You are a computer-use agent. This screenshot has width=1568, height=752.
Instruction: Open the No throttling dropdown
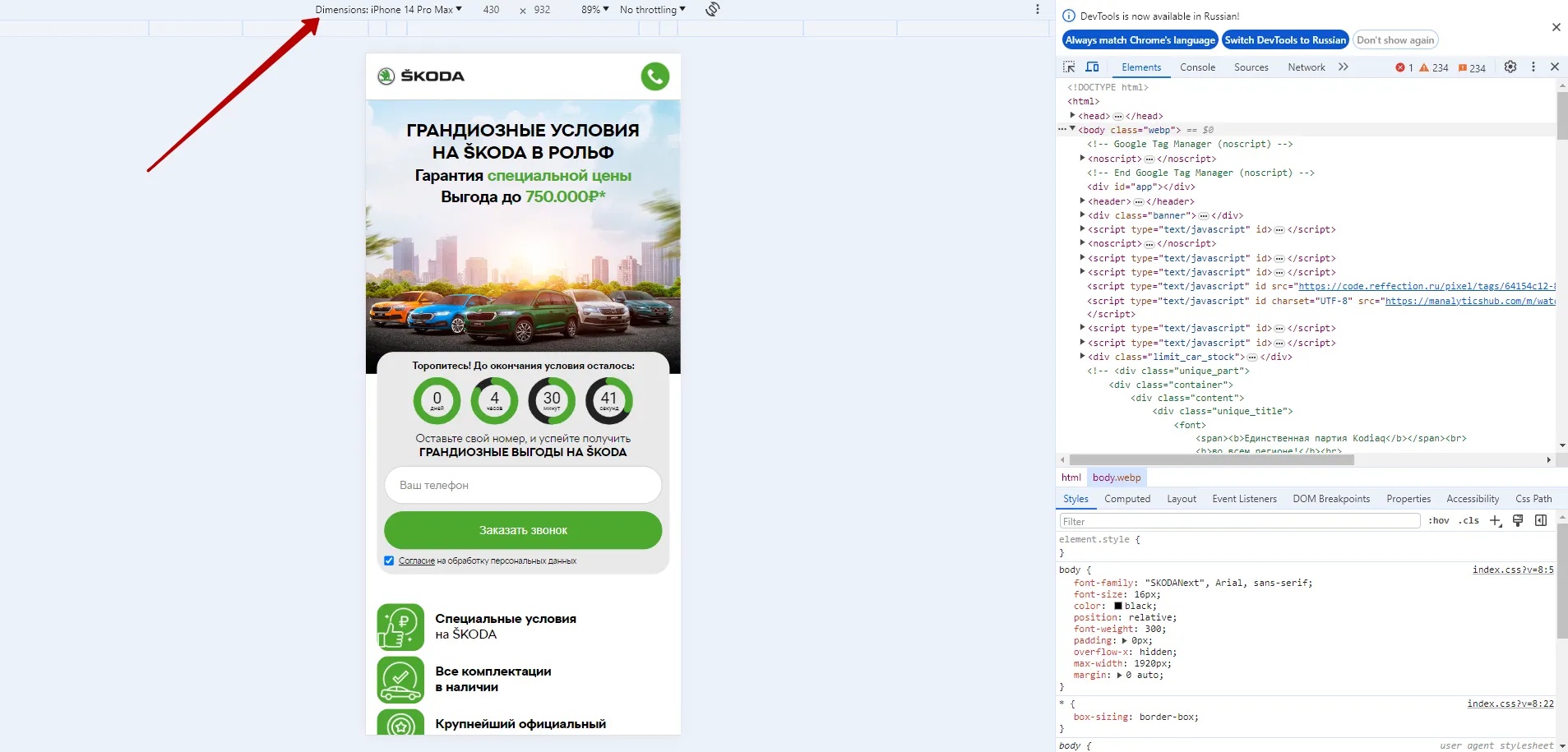point(652,10)
